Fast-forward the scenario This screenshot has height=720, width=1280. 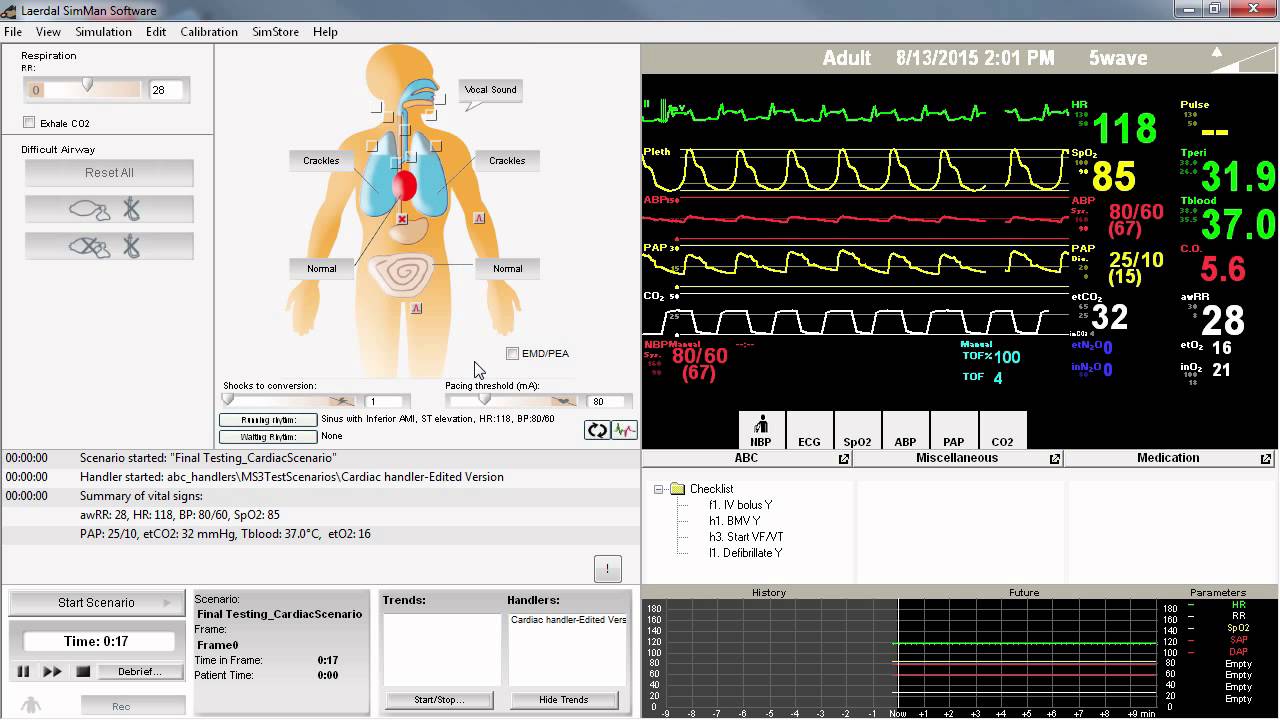point(52,672)
